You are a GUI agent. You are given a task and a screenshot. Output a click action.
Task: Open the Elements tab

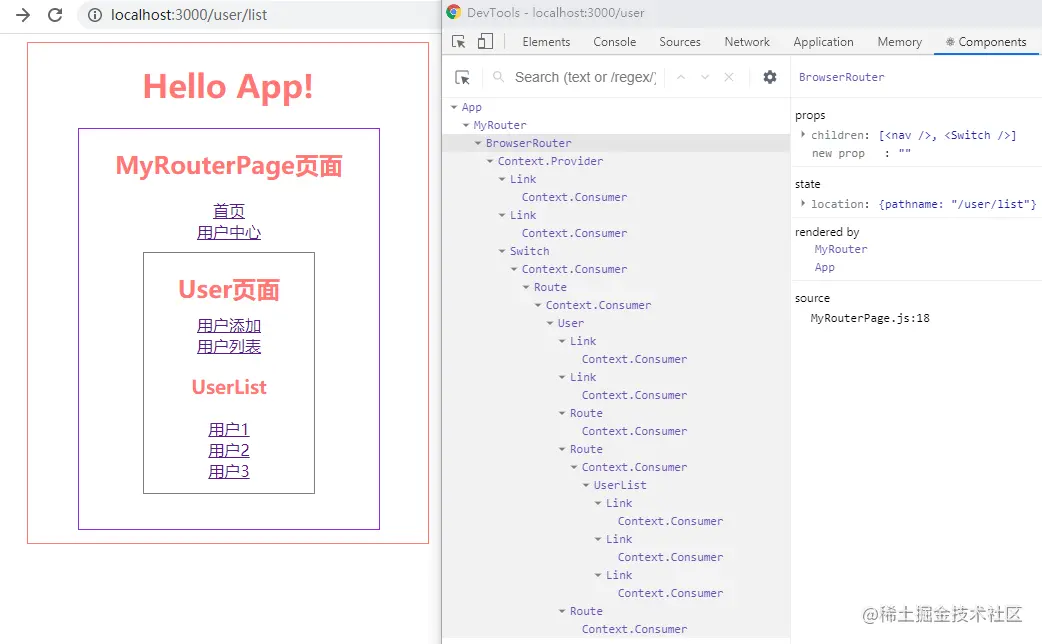pyautogui.click(x=546, y=42)
